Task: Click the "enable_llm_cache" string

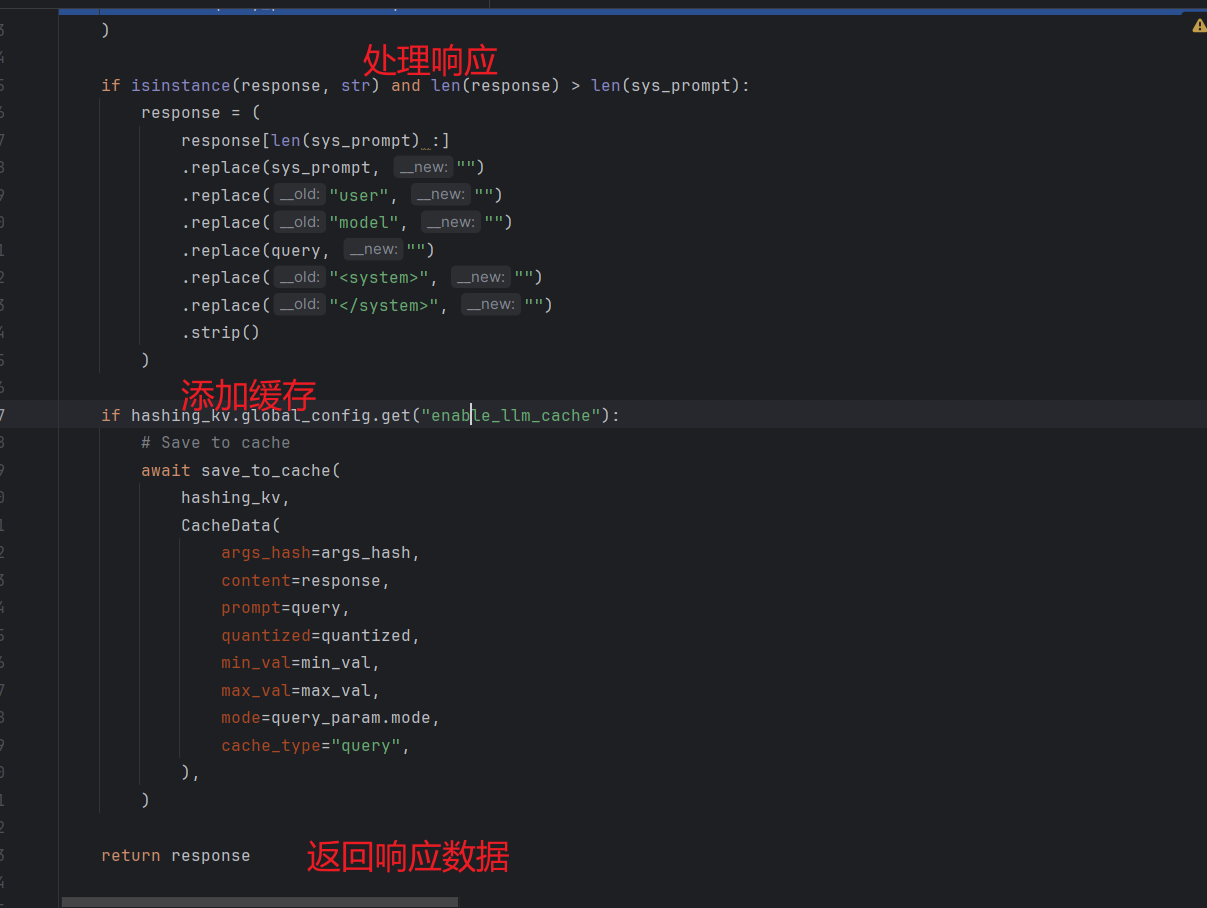Action: pyautogui.click(x=511, y=415)
